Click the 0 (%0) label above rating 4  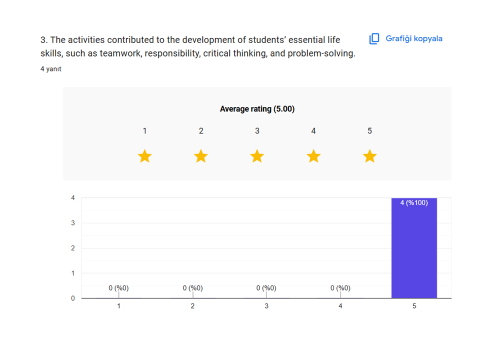click(x=340, y=288)
